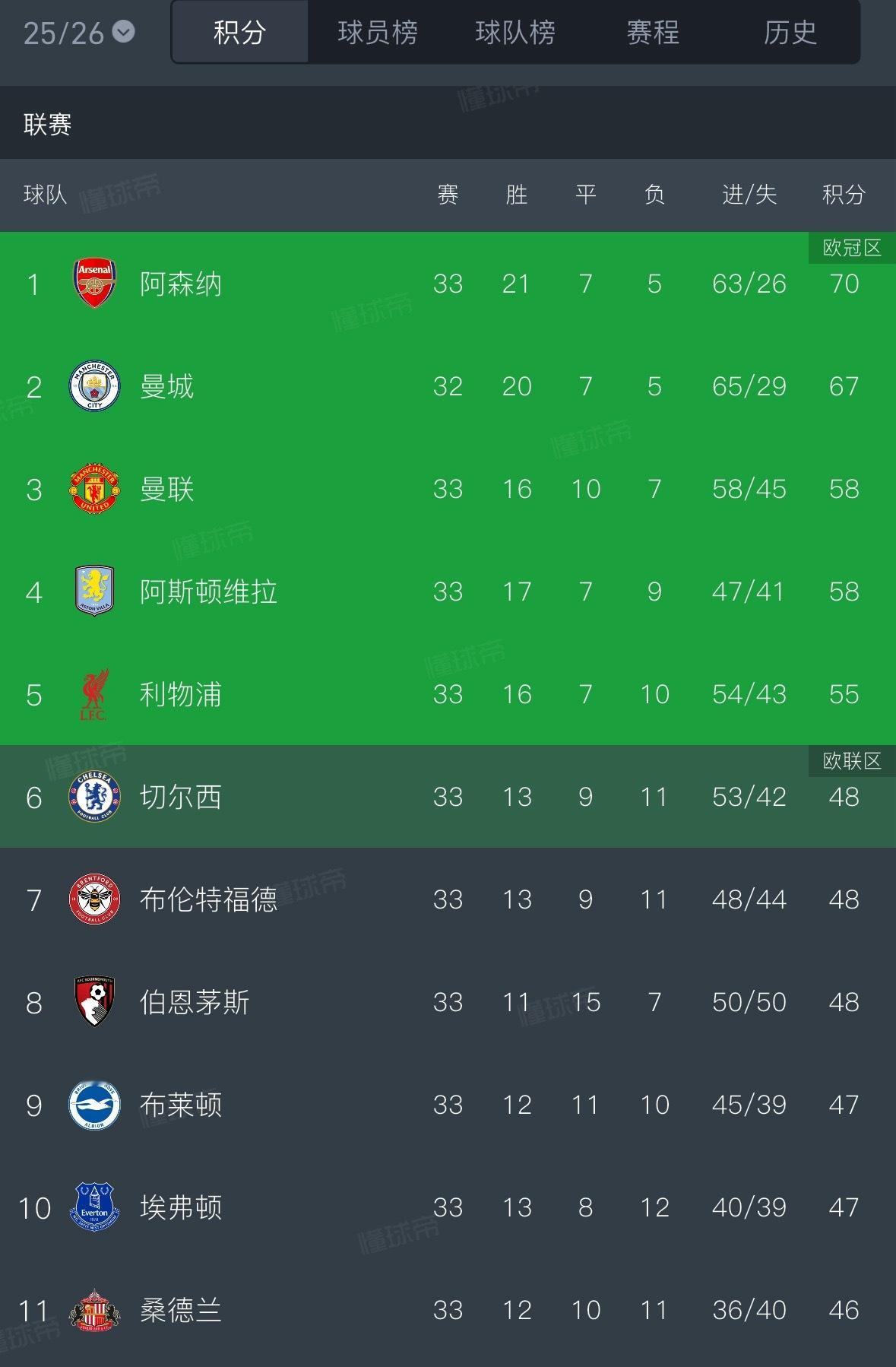Viewport: 896px width, 1367px height.
Task: Open the 桑德兰 team name
Action: pyautogui.click(x=181, y=1310)
